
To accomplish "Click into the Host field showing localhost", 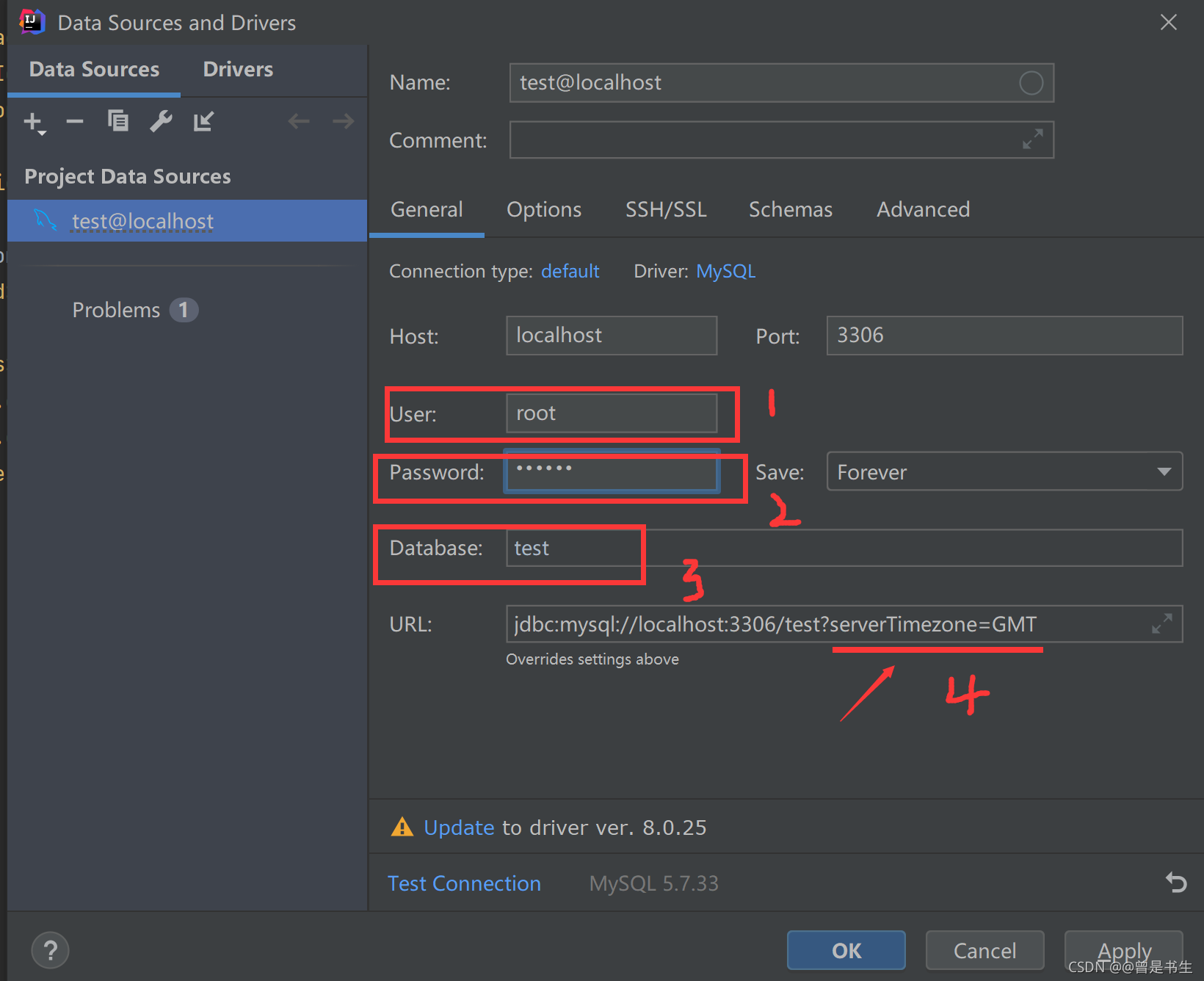I will pyautogui.click(x=612, y=336).
